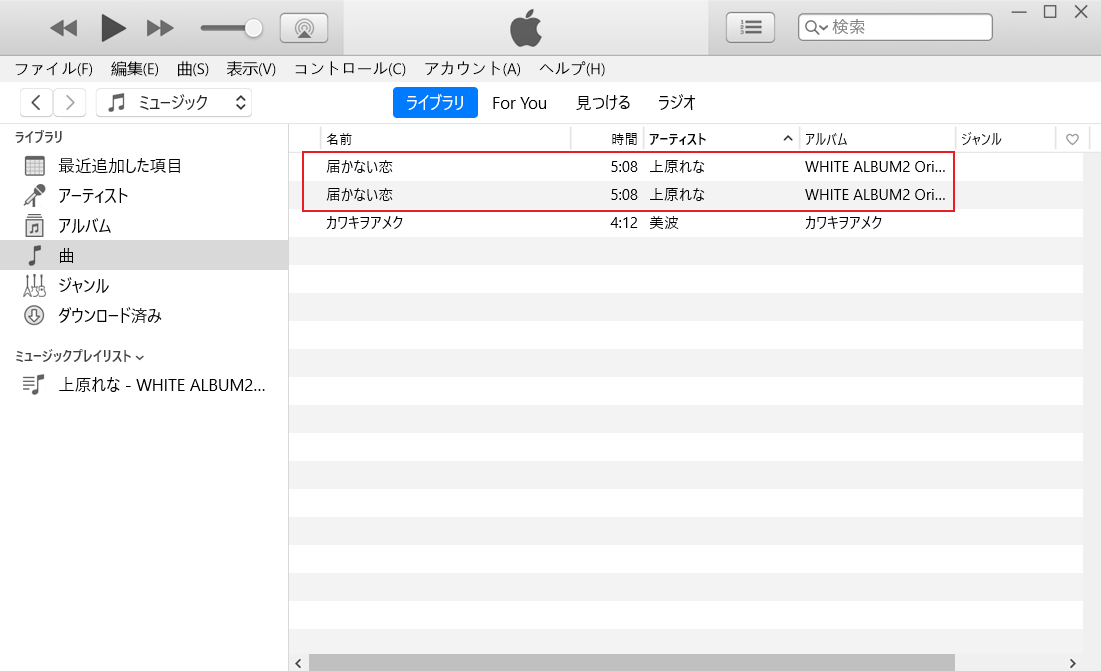This screenshot has height=671, width=1101.
Task: Sort by the アルバム column header
Action: pos(877,139)
